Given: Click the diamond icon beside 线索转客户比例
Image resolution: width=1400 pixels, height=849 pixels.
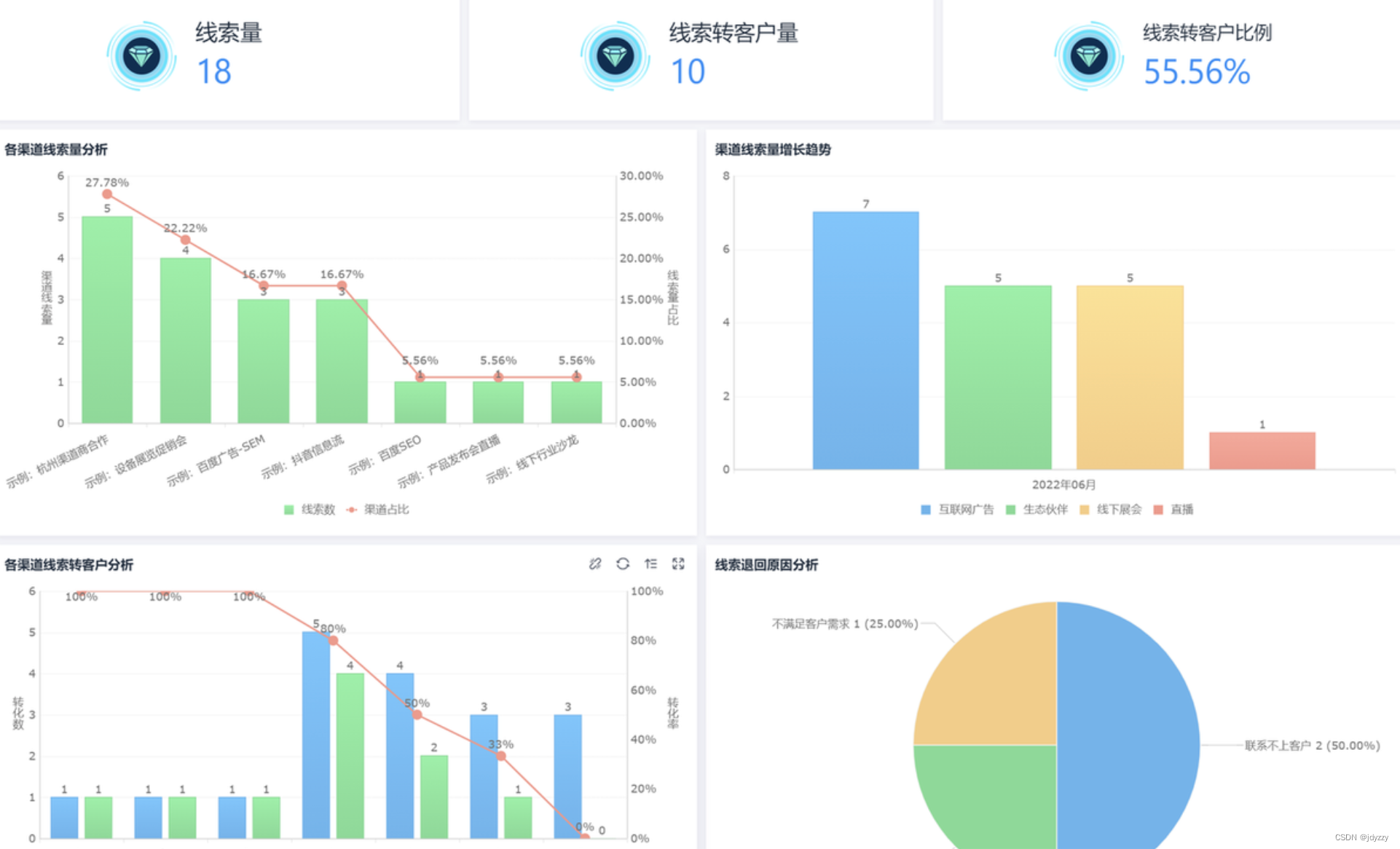Looking at the screenshot, I should coord(1089,56).
